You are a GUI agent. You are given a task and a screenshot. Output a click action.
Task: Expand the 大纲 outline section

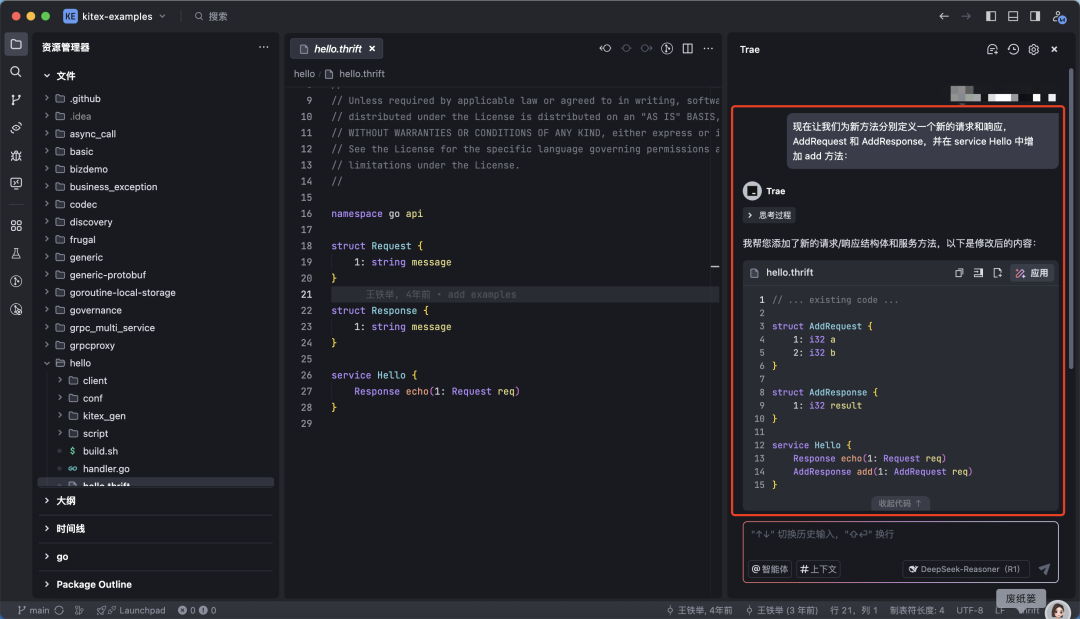pyautogui.click(x=66, y=501)
